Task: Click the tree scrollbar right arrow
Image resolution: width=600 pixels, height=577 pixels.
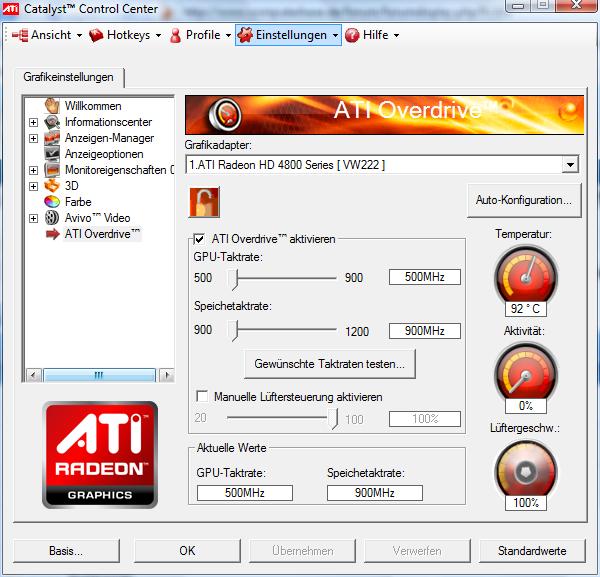Action: [x=166, y=375]
